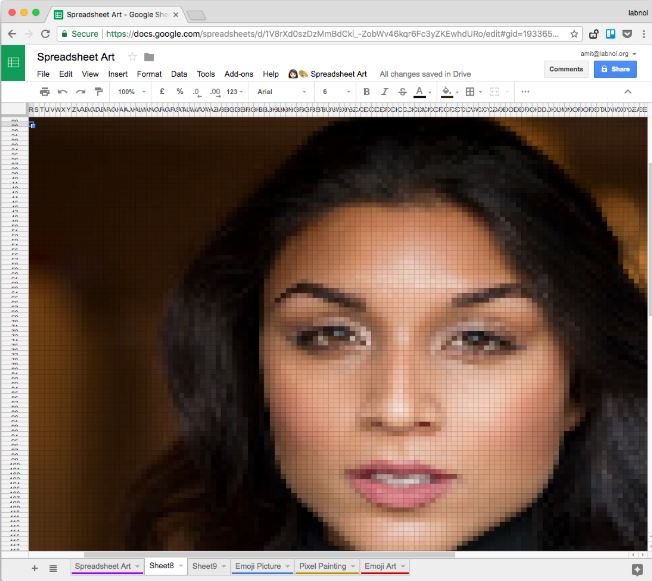Open the Data menu
Image resolution: width=652 pixels, height=581 pixels.
pos(179,74)
